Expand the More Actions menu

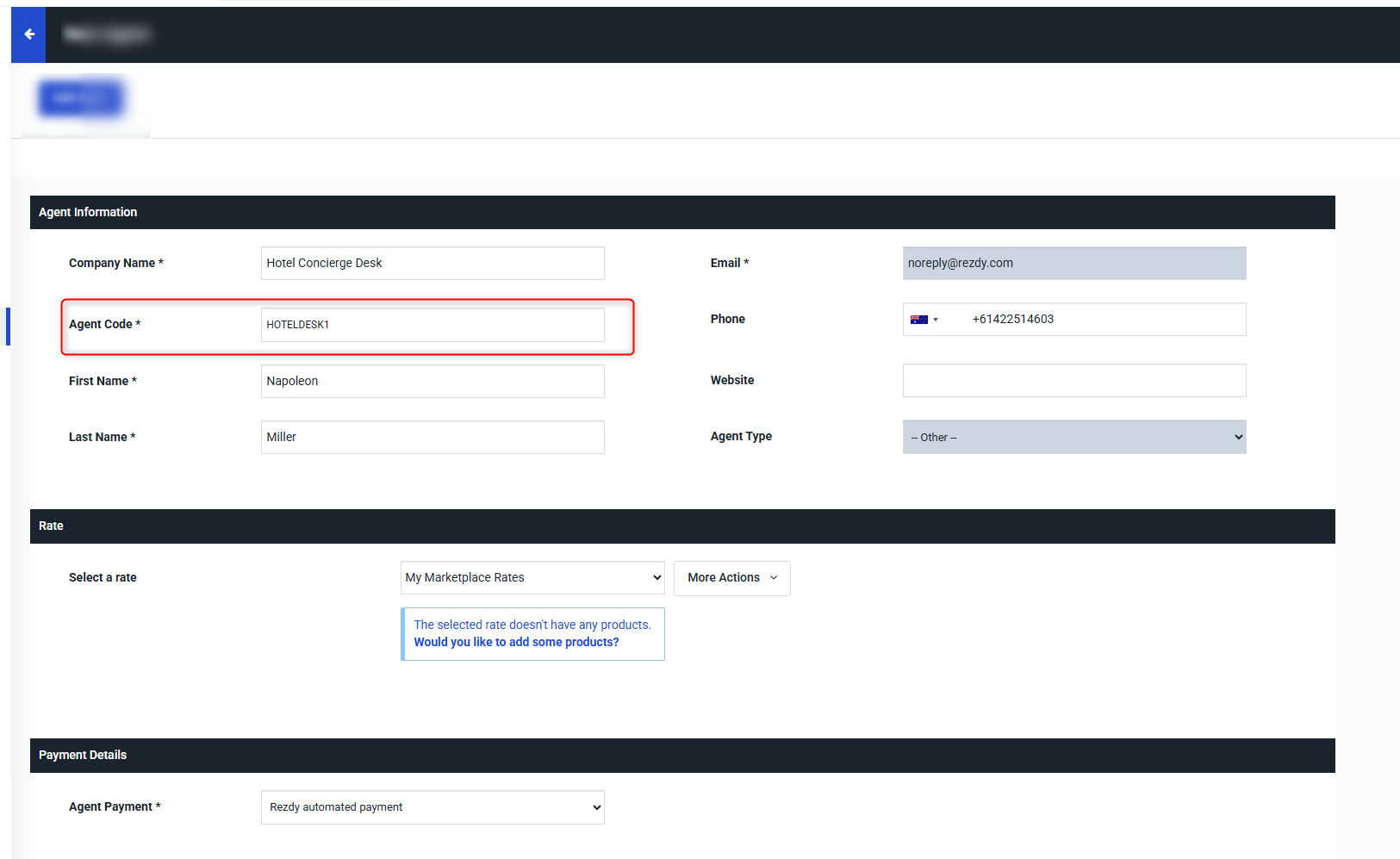coord(731,577)
